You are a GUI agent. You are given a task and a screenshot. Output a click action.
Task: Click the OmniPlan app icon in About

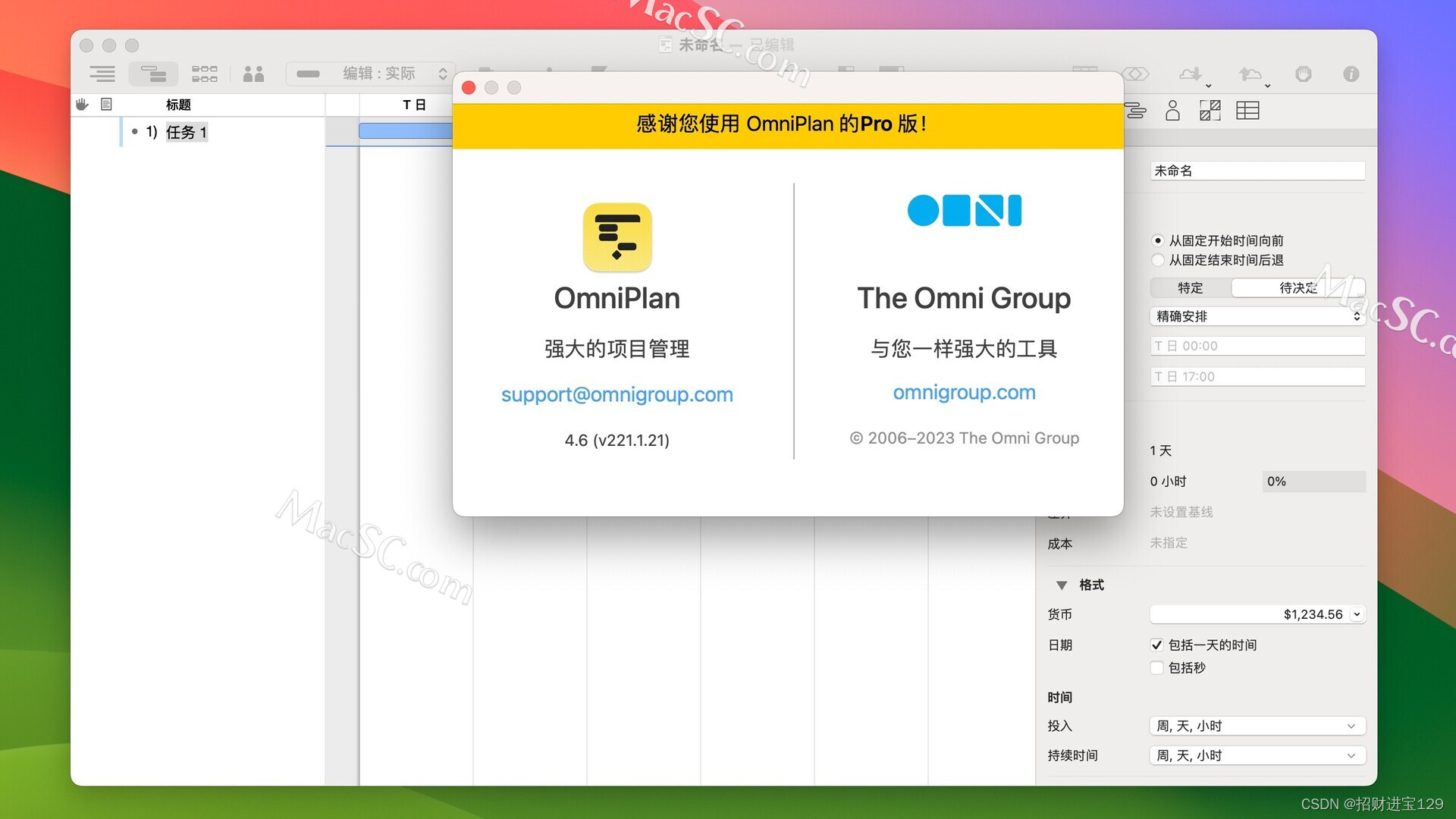click(617, 237)
